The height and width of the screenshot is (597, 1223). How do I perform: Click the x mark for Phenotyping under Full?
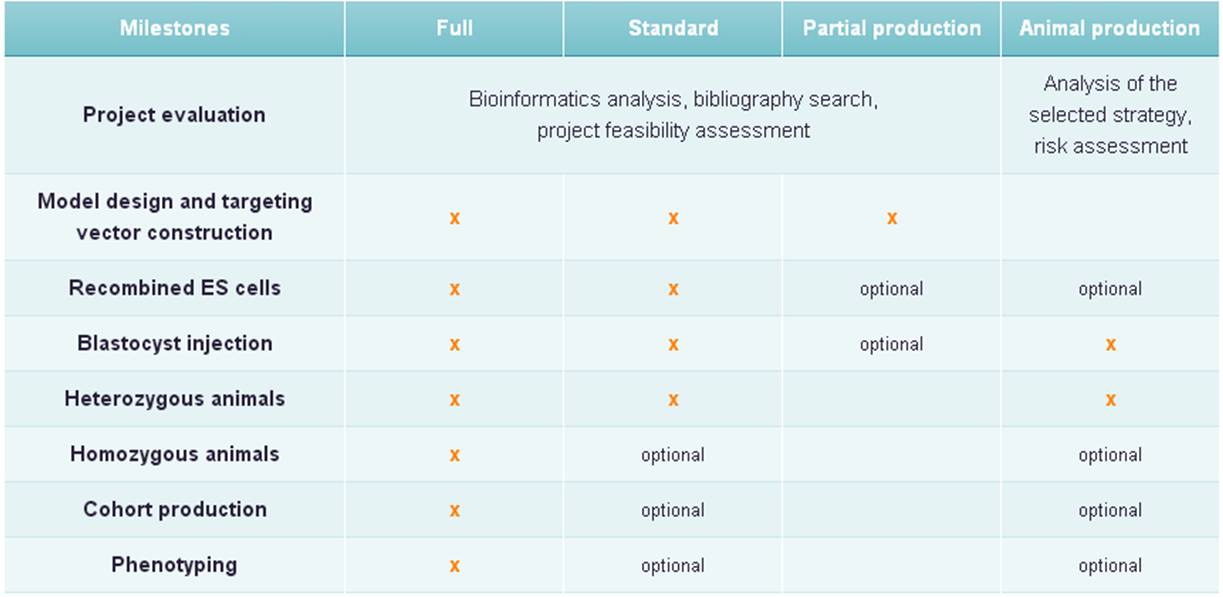coord(455,566)
